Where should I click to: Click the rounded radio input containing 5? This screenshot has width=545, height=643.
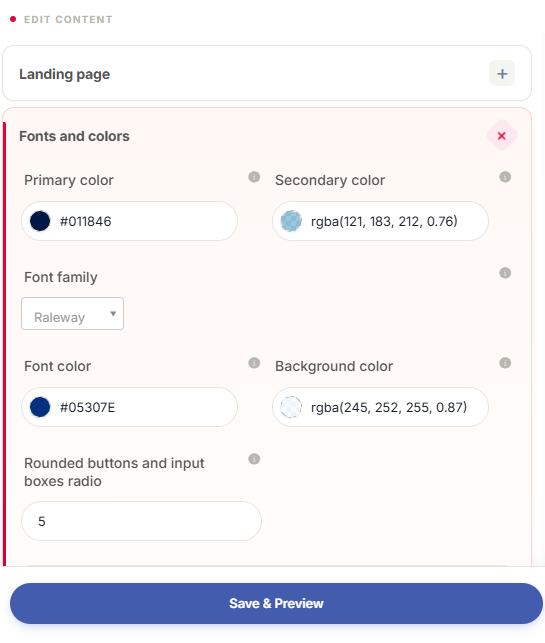[141, 521]
